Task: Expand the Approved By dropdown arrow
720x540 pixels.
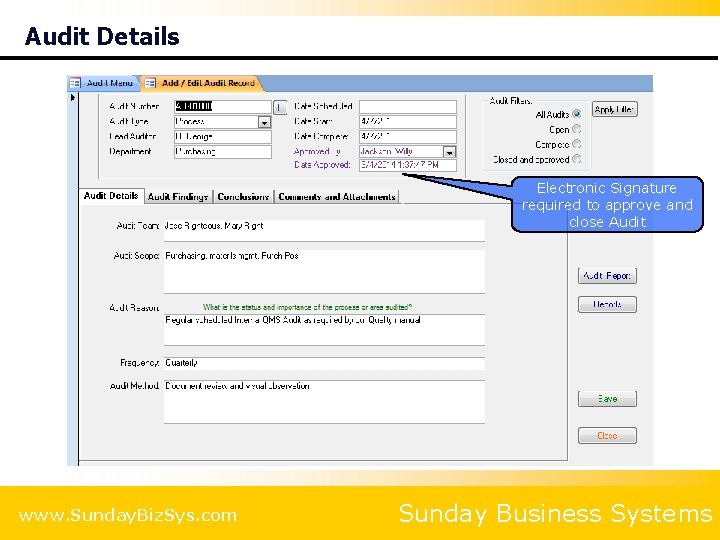Action: 449,152
